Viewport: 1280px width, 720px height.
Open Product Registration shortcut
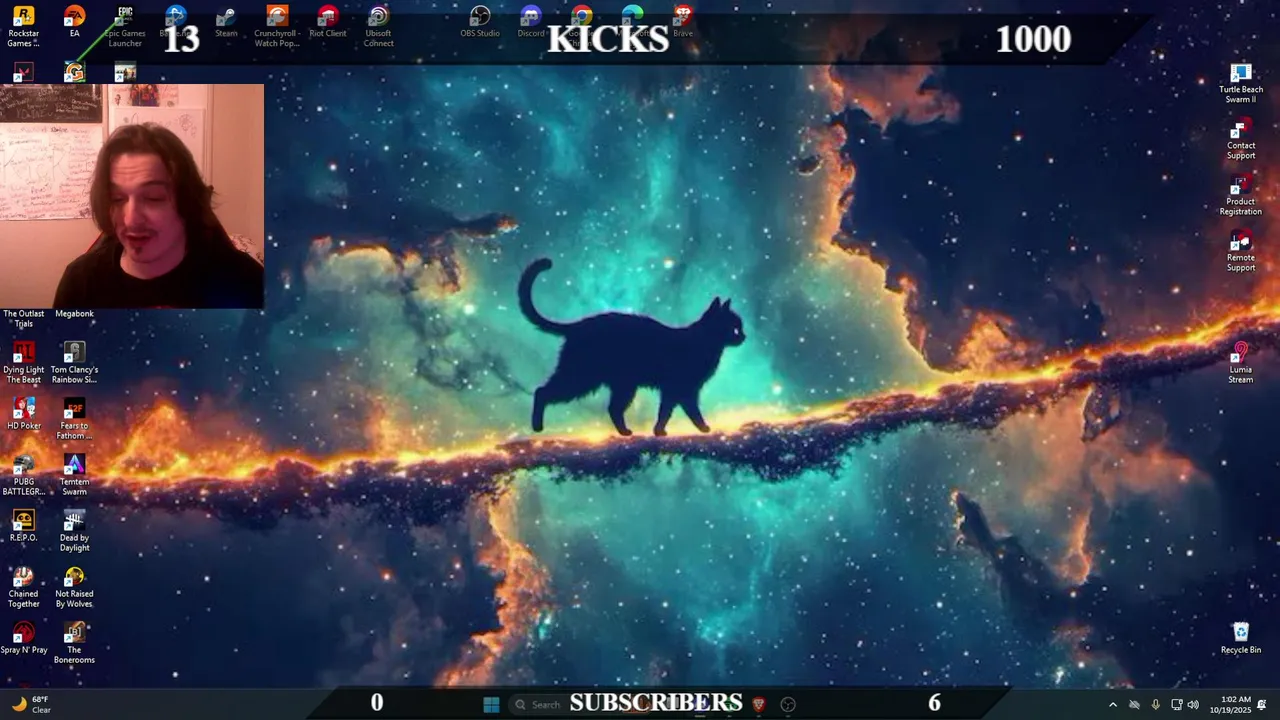1241,195
